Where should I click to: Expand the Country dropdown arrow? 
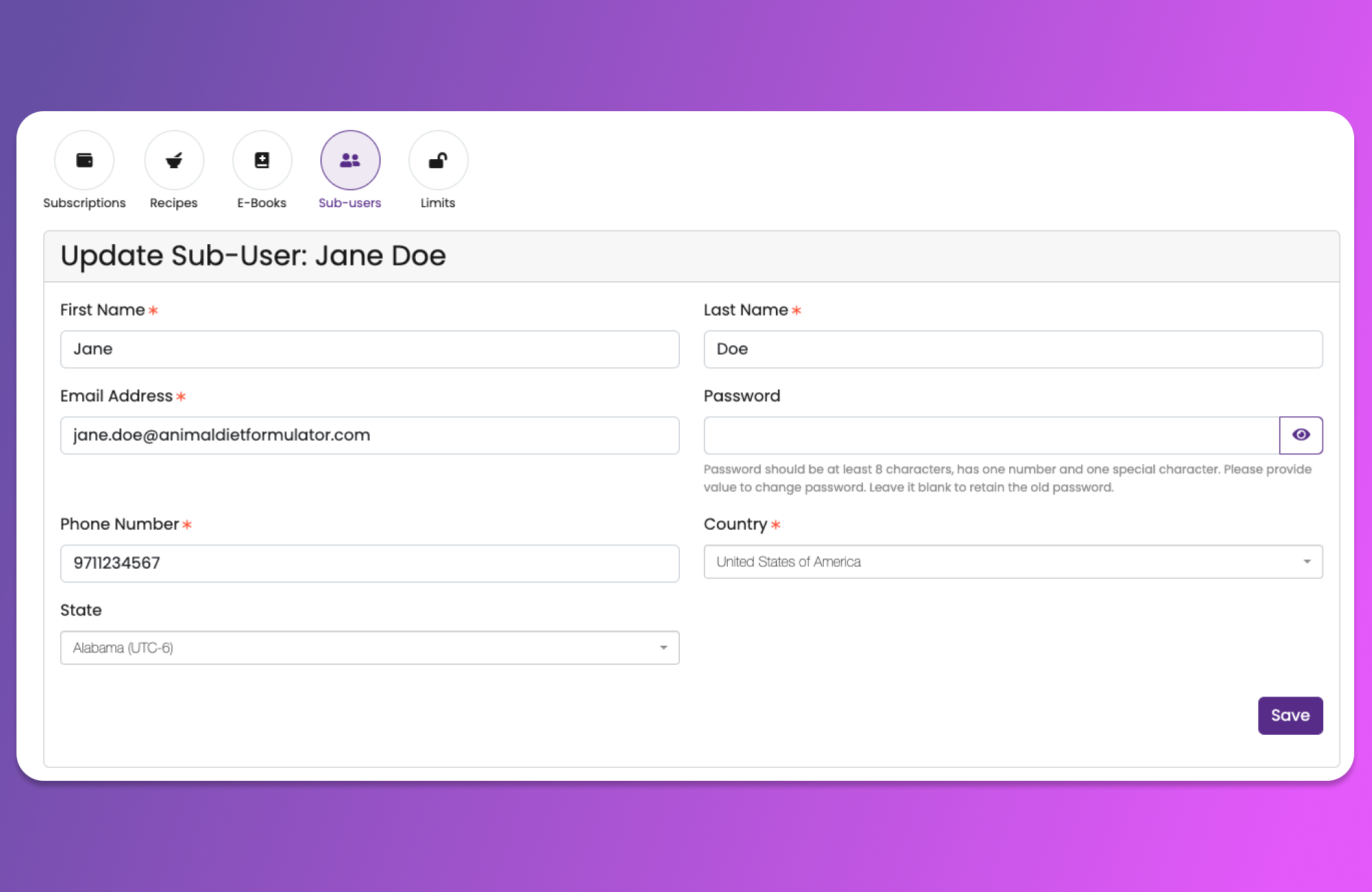coord(1307,562)
